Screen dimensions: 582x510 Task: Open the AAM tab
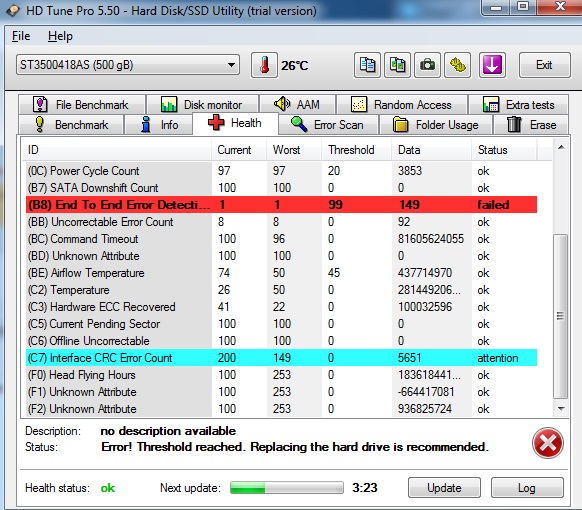pos(297,105)
